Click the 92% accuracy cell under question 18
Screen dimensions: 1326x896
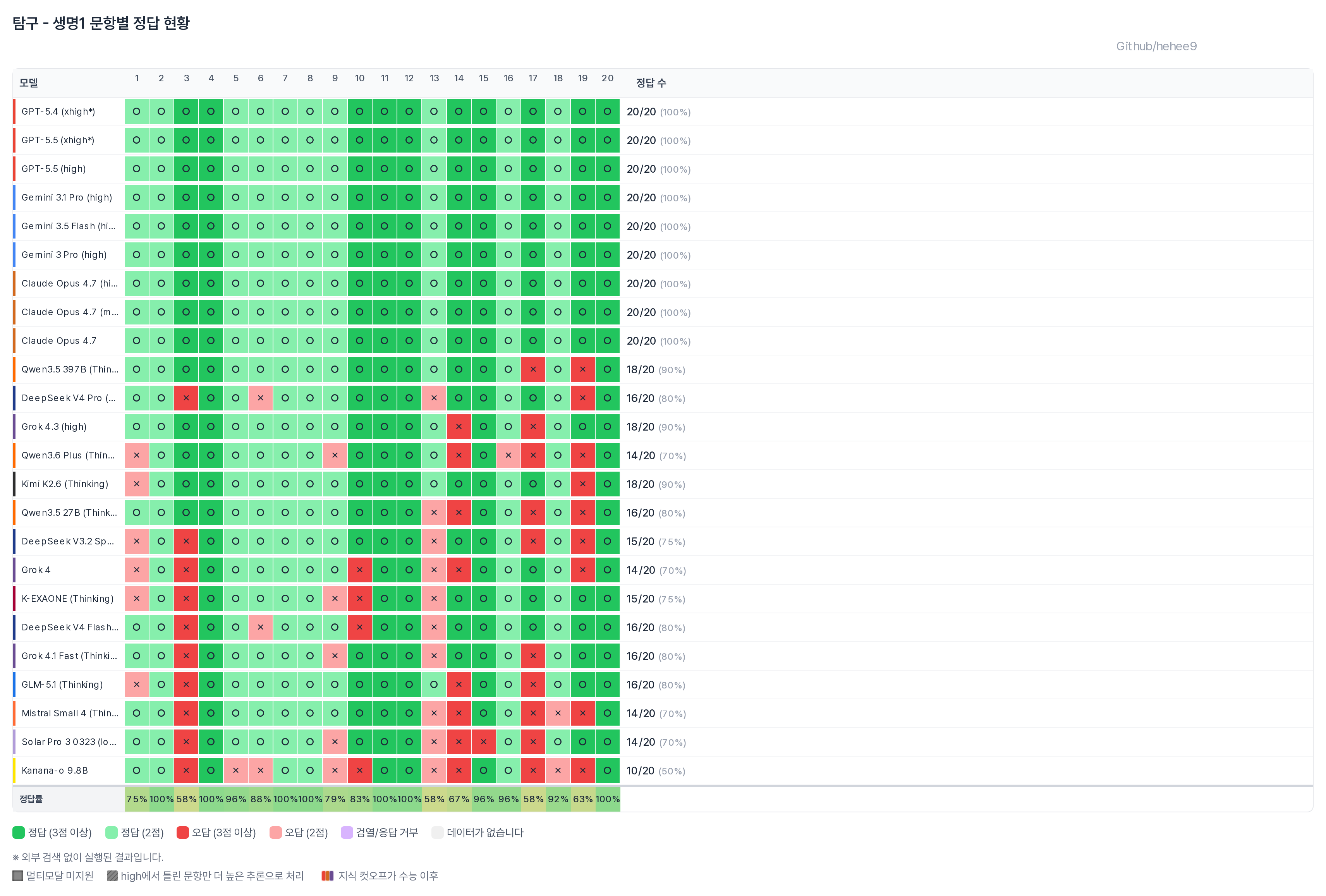[x=558, y=799]
